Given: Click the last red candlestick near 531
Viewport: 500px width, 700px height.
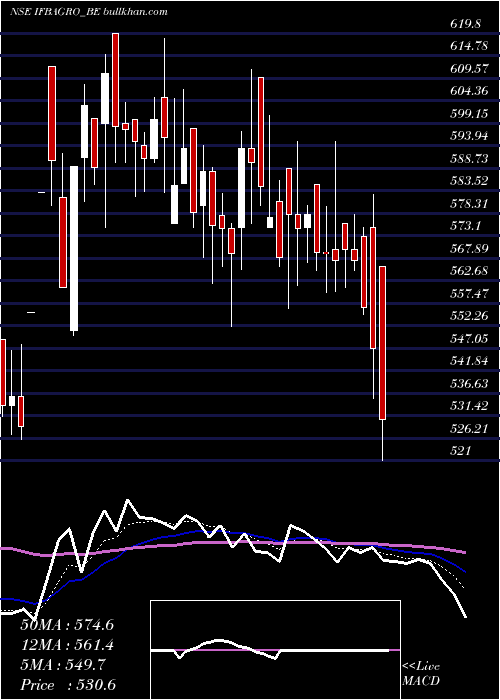Looking at the screenshot, I should click(383, 343).
